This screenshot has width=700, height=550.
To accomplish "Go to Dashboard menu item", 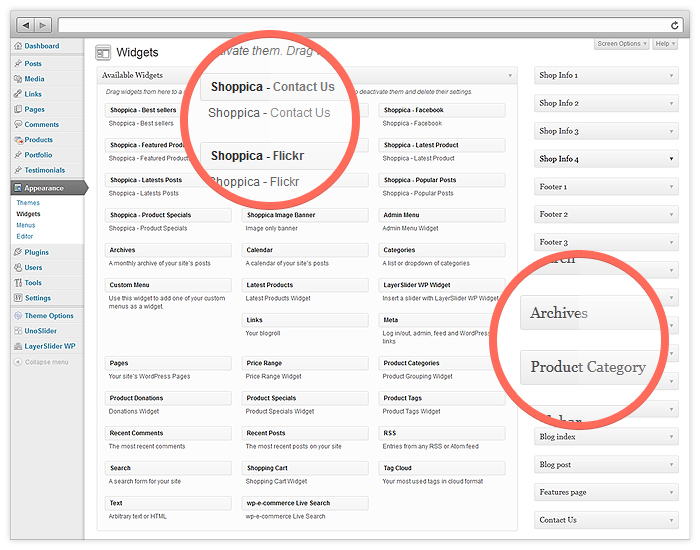I will click(x=42, y=46).
